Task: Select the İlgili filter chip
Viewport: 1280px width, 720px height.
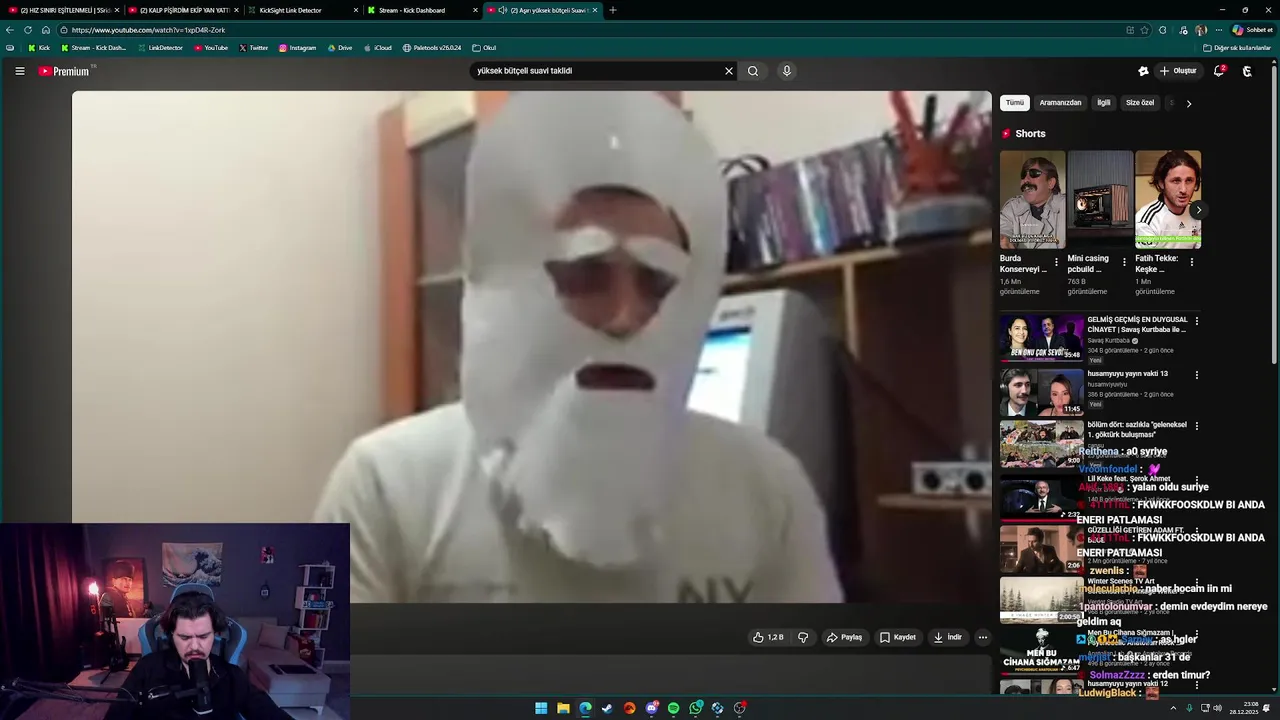Action: [x=1104, y=103]
